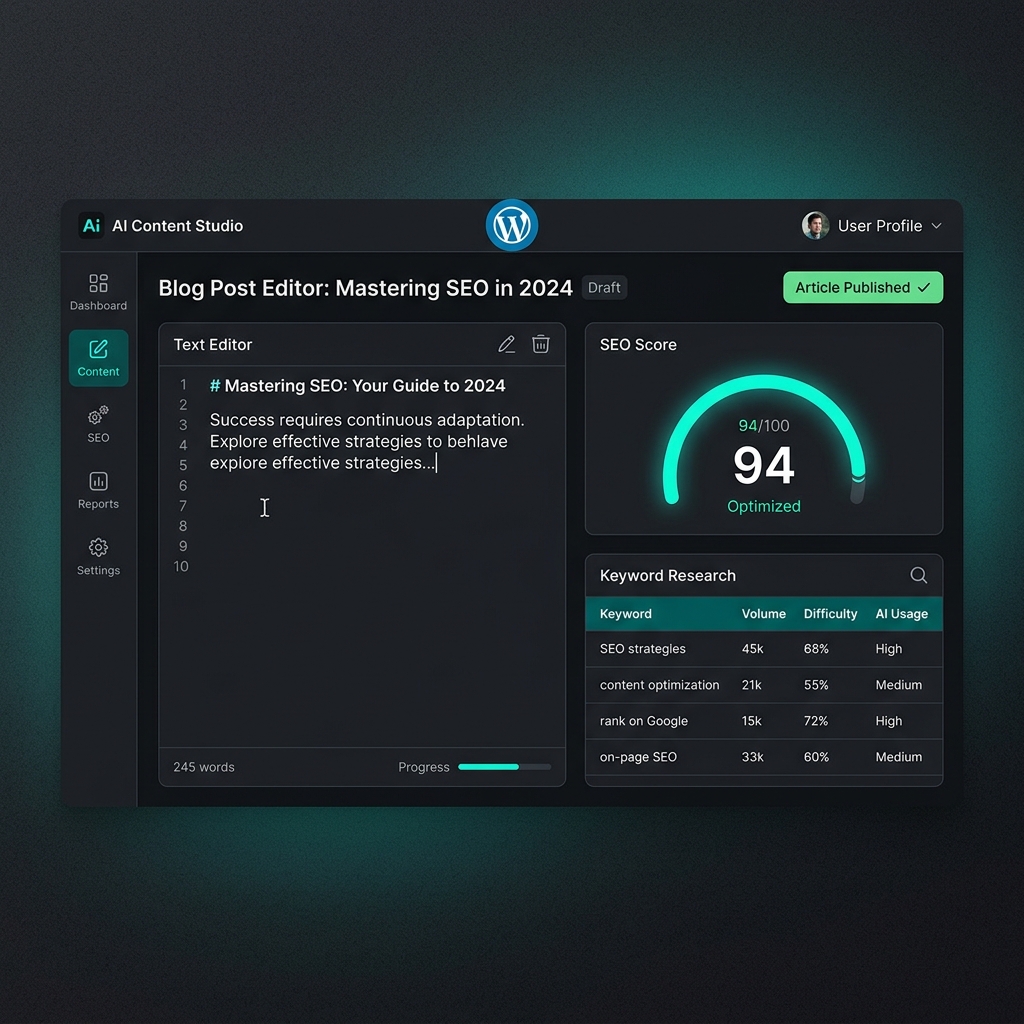
Task: Open Settings from the sidebar
Action: click(x=99, y=557)
